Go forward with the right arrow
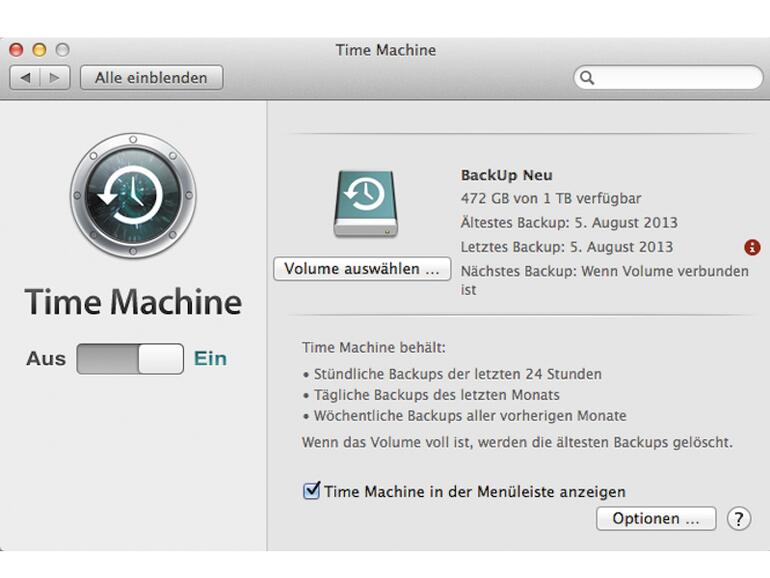 (55, 78)
